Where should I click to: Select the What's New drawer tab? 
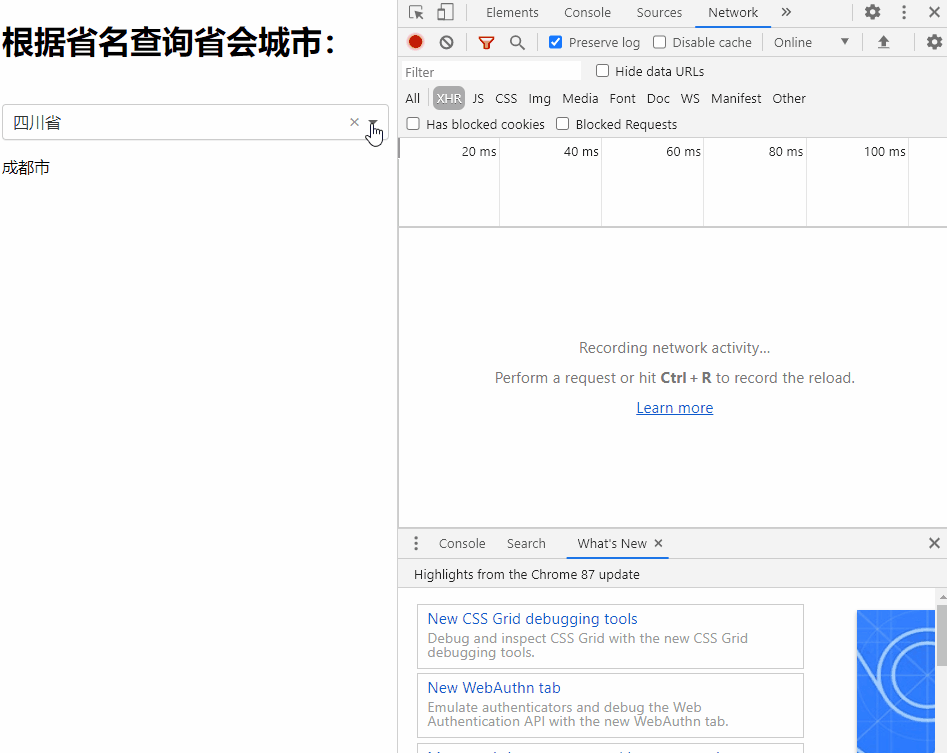coord(612,543)
